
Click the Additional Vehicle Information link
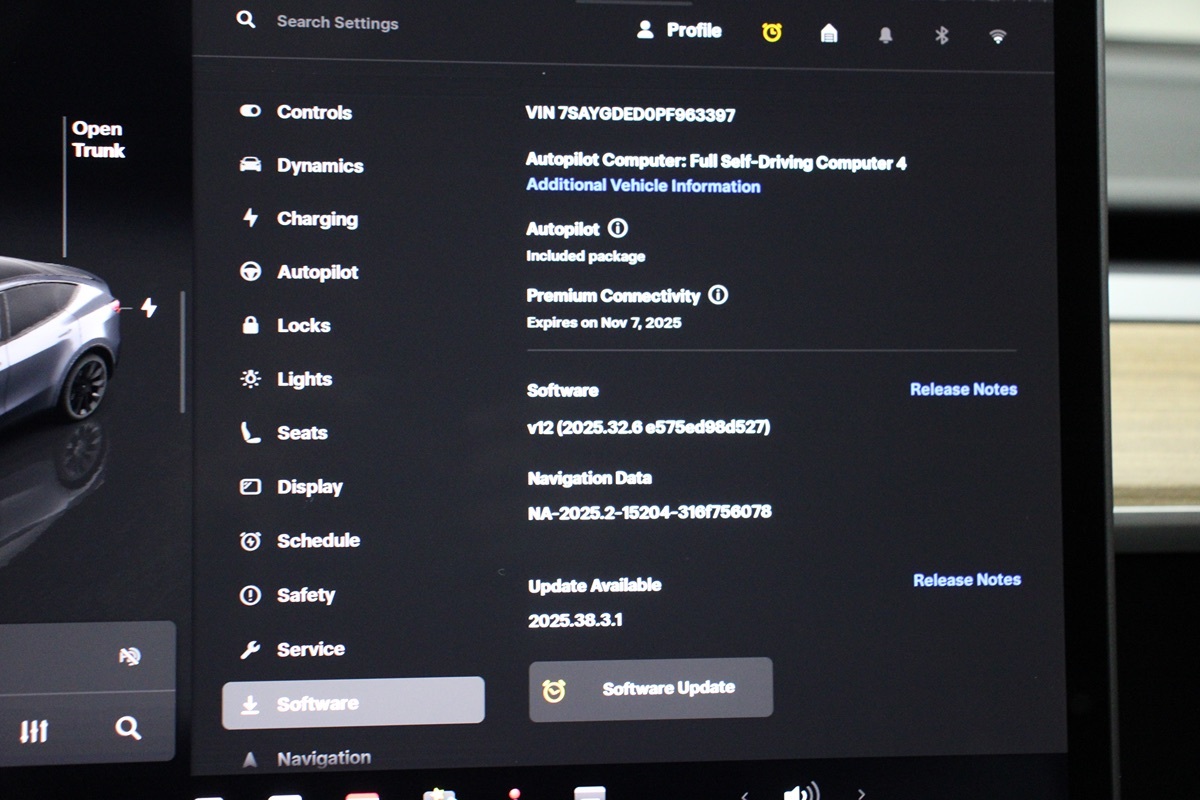click(643, 186)
